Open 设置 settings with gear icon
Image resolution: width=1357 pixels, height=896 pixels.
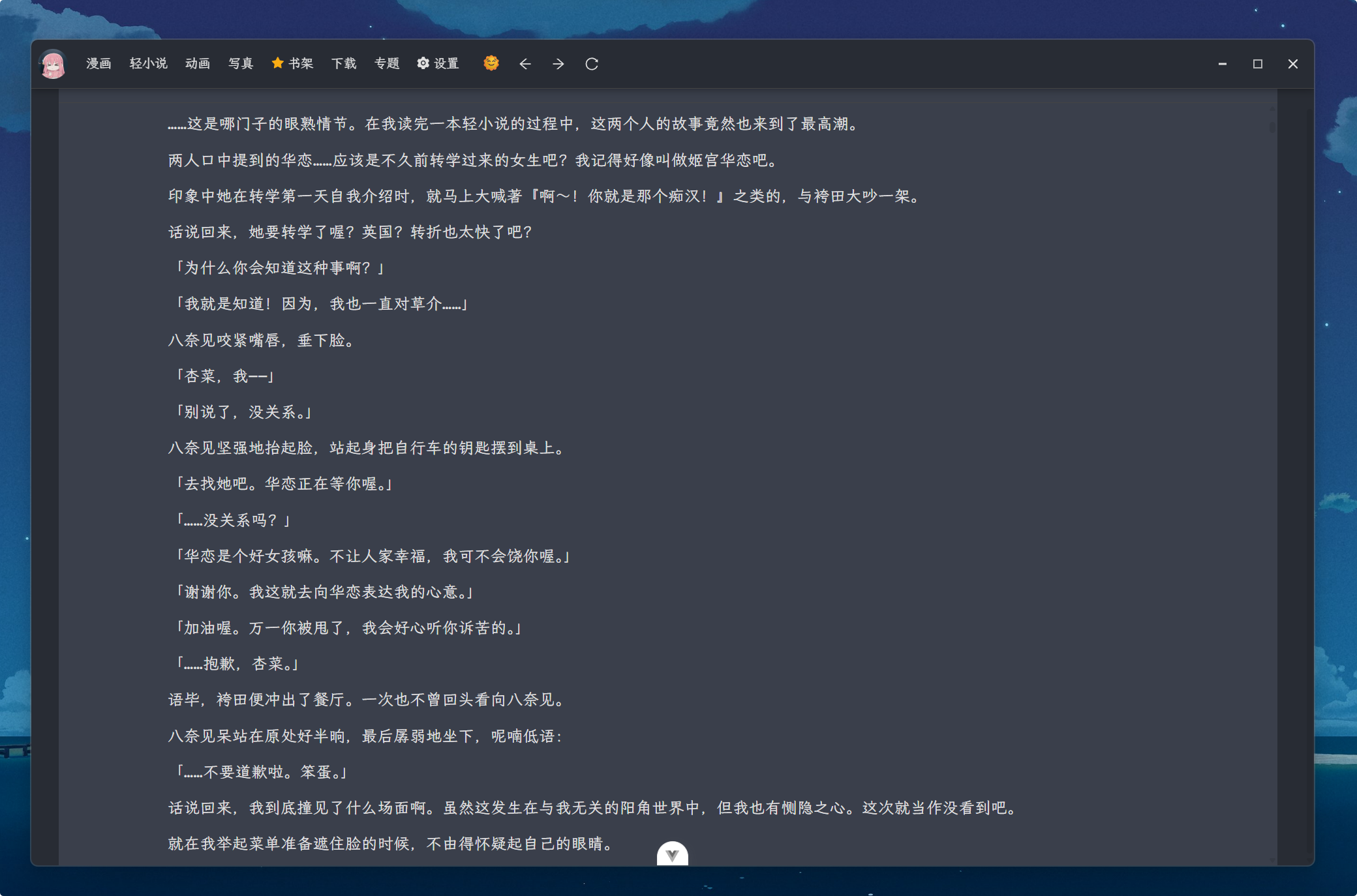(438, 64)
